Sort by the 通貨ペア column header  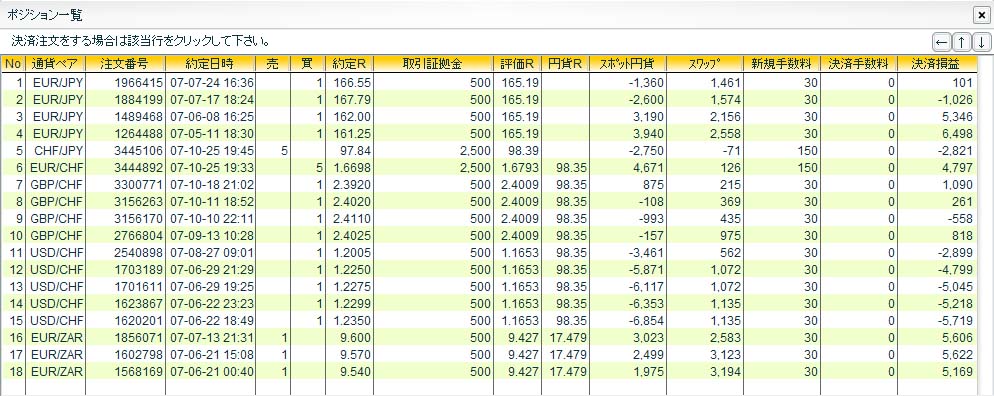(55, 63)
